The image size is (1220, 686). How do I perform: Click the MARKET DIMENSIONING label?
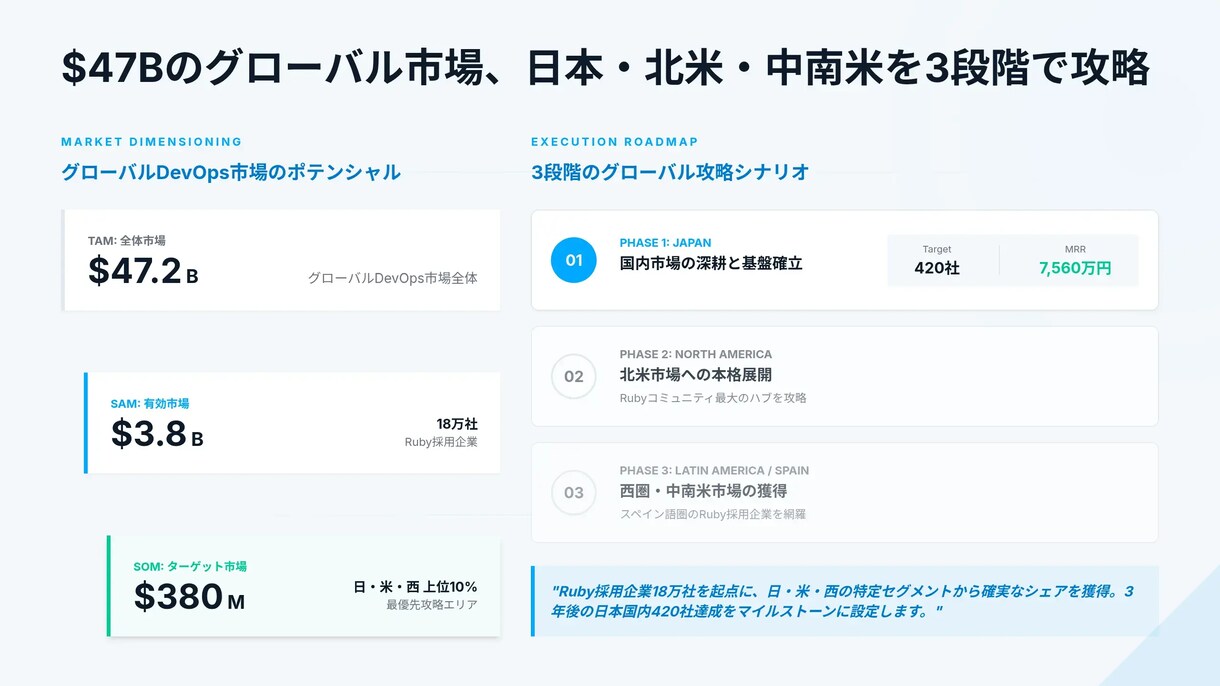151,142
